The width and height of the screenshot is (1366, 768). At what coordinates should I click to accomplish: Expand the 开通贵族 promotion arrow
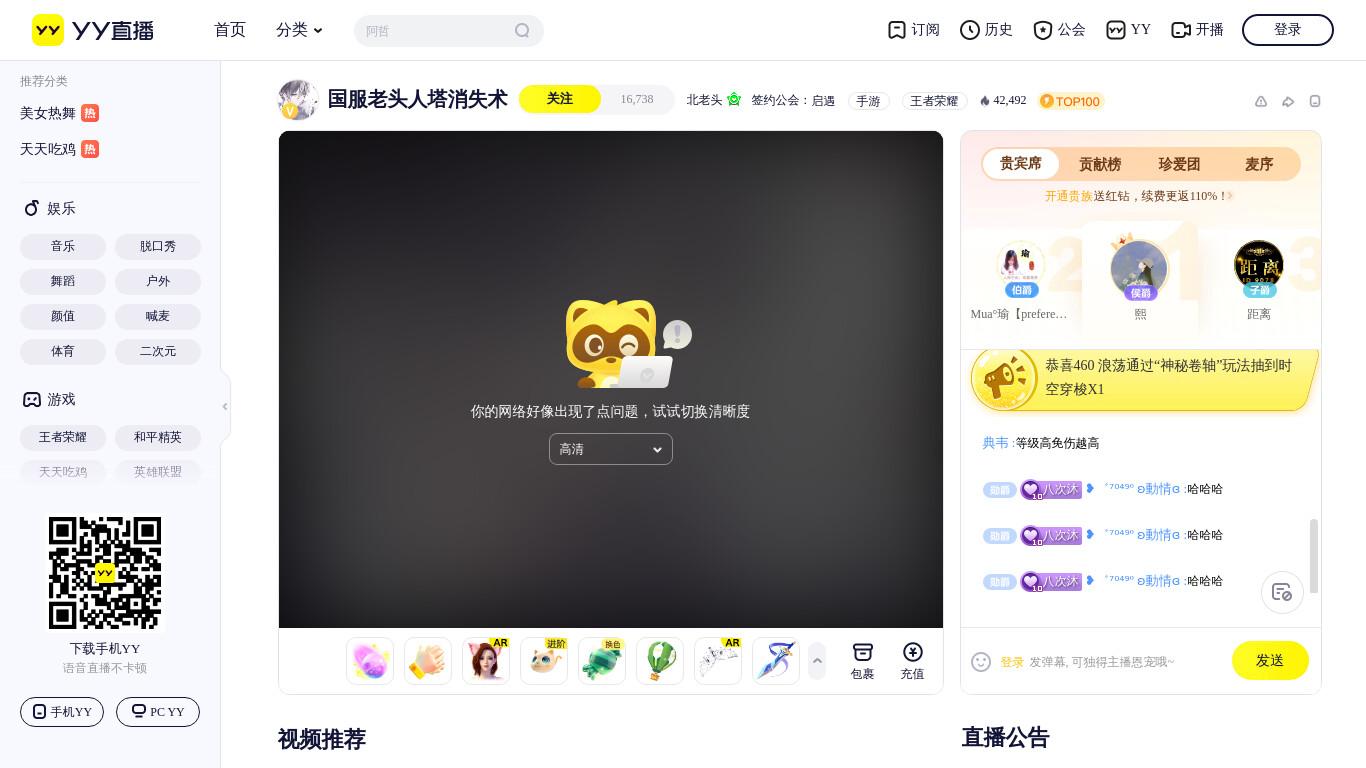click(1231, 196)
